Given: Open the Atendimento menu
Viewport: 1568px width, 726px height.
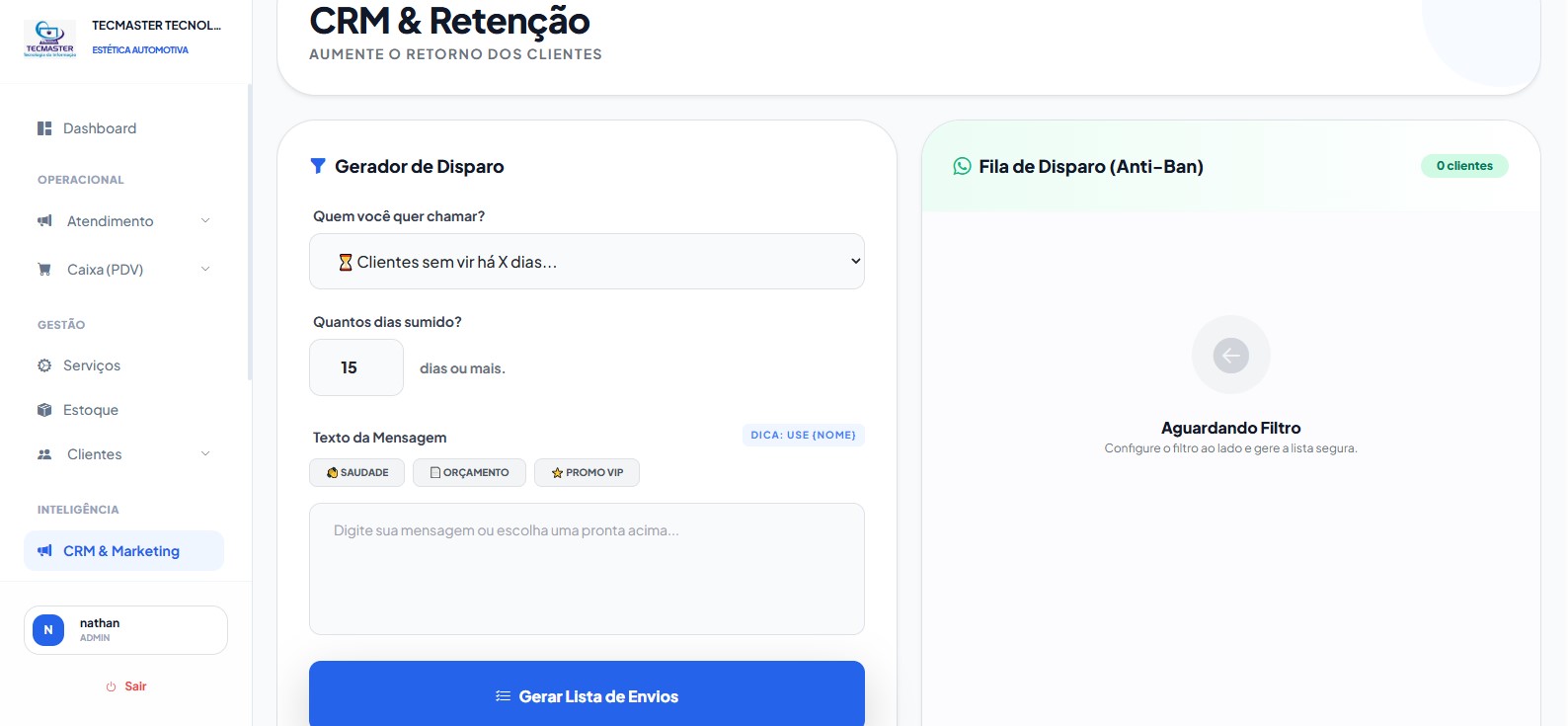Looking at the screenshot, I should pos(125,221).
